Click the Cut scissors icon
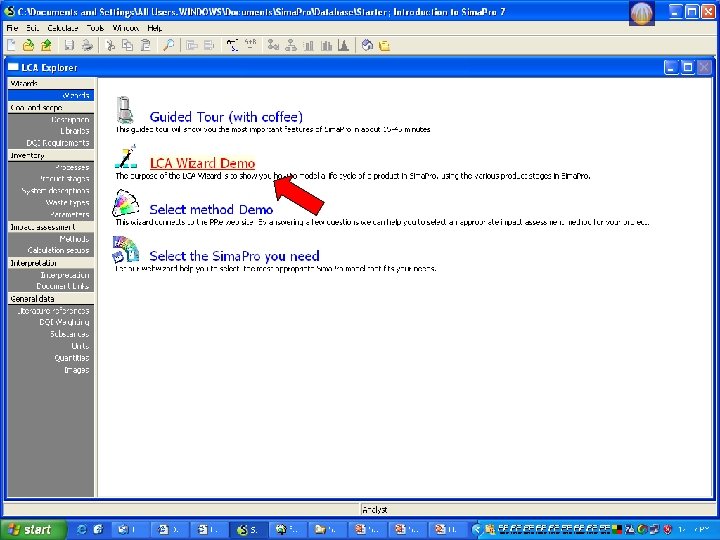 [110, 45]
